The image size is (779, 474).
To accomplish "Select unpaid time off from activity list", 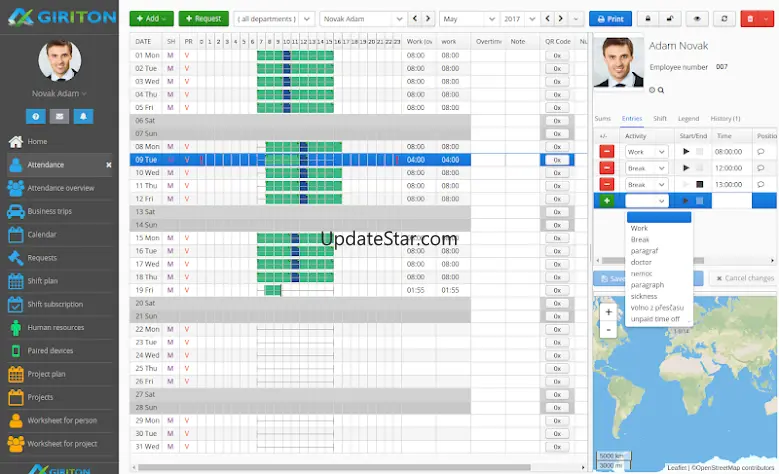I will point(655,319).
